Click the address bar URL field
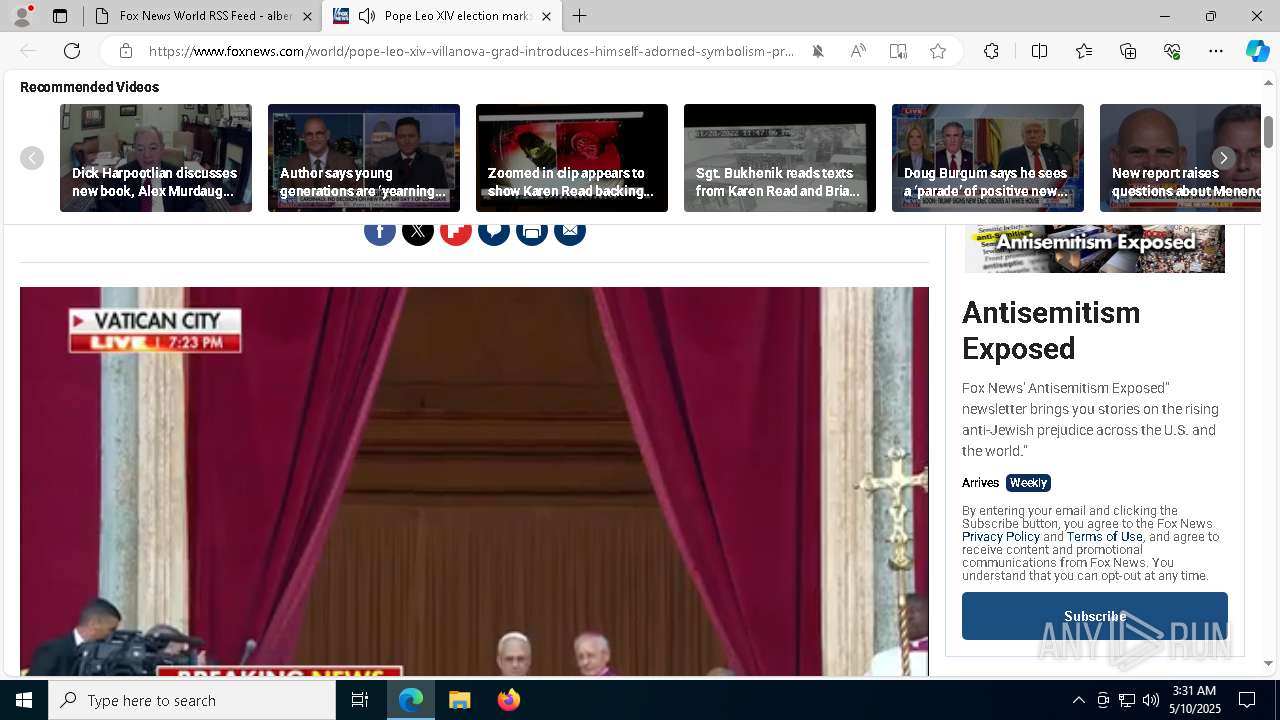1280x720 pixels. click(x=472, y=51)
